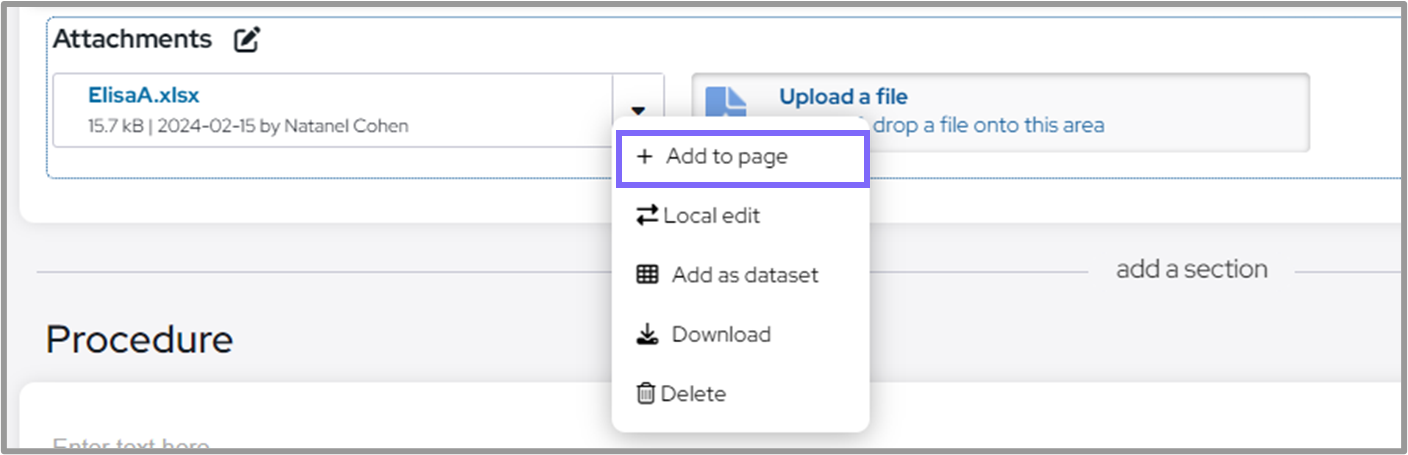Click the Attachments section title

[132, 39]
